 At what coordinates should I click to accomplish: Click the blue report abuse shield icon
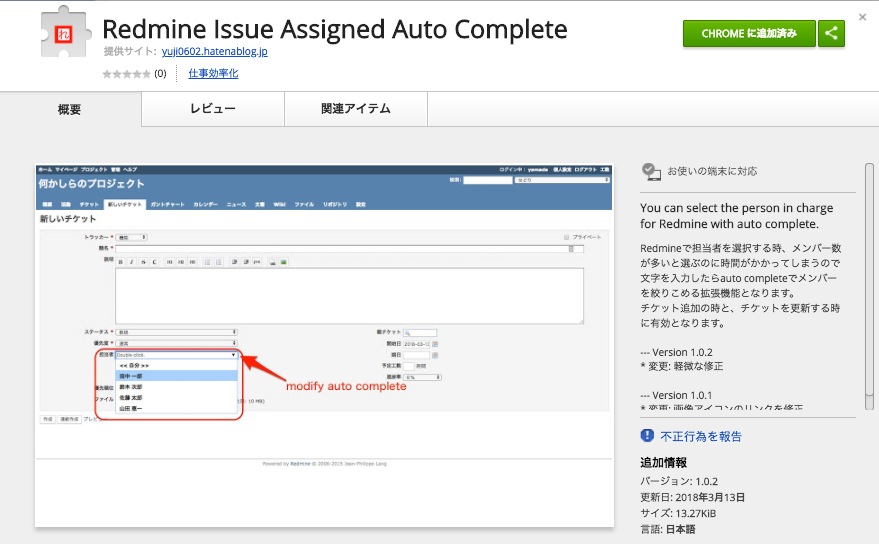click(x=647, y=436)
